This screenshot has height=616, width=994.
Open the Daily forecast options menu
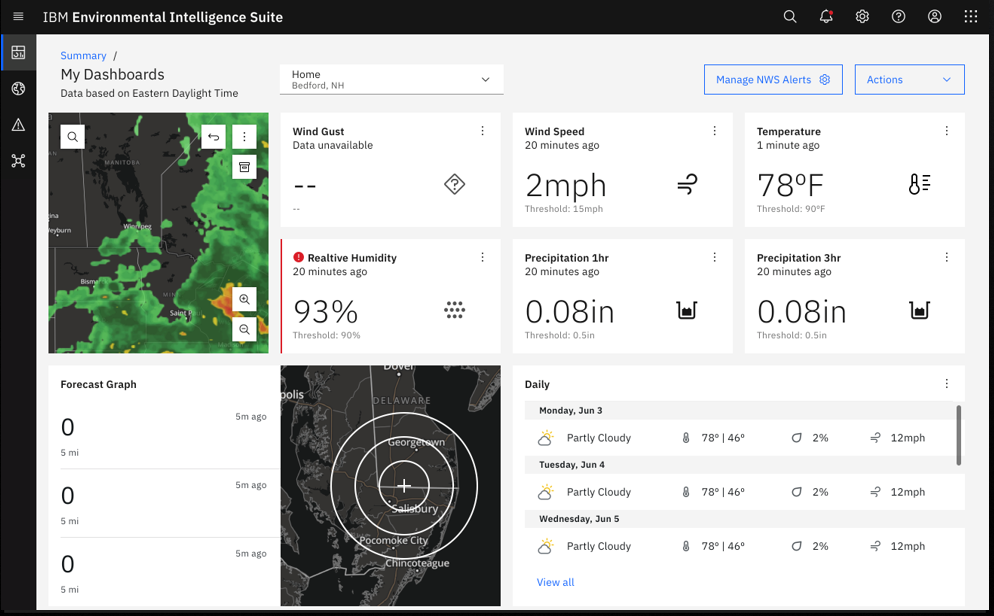947,384
